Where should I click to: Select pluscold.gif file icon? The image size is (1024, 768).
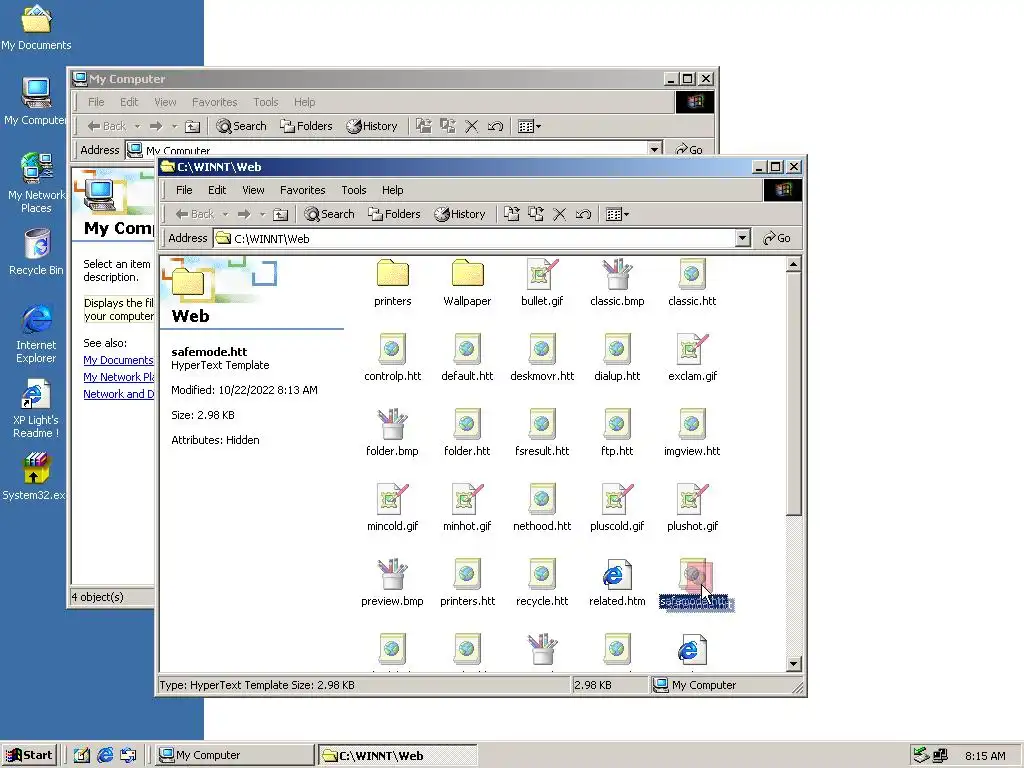[x=617, y=498]
